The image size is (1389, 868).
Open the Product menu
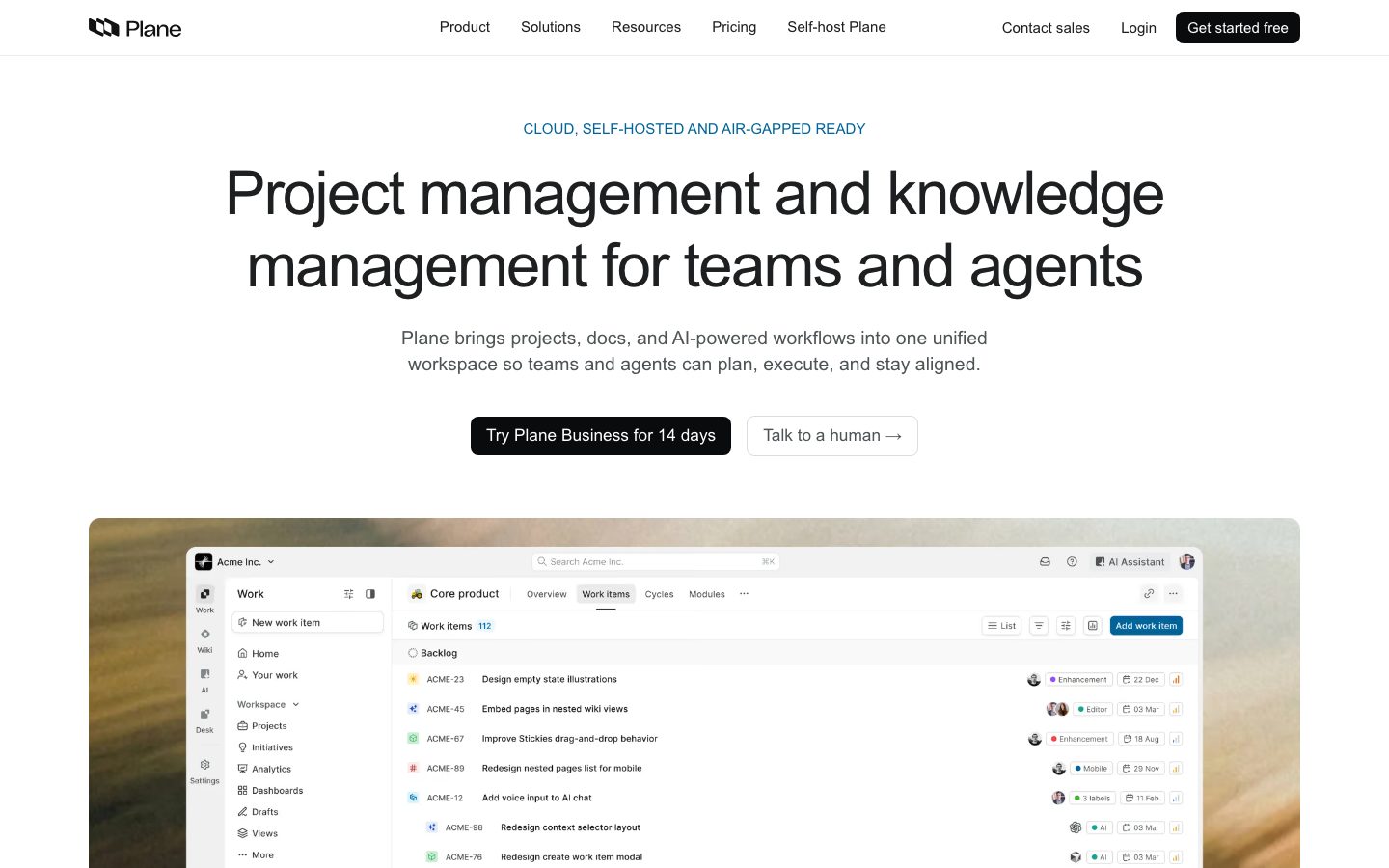click(465, 27)
